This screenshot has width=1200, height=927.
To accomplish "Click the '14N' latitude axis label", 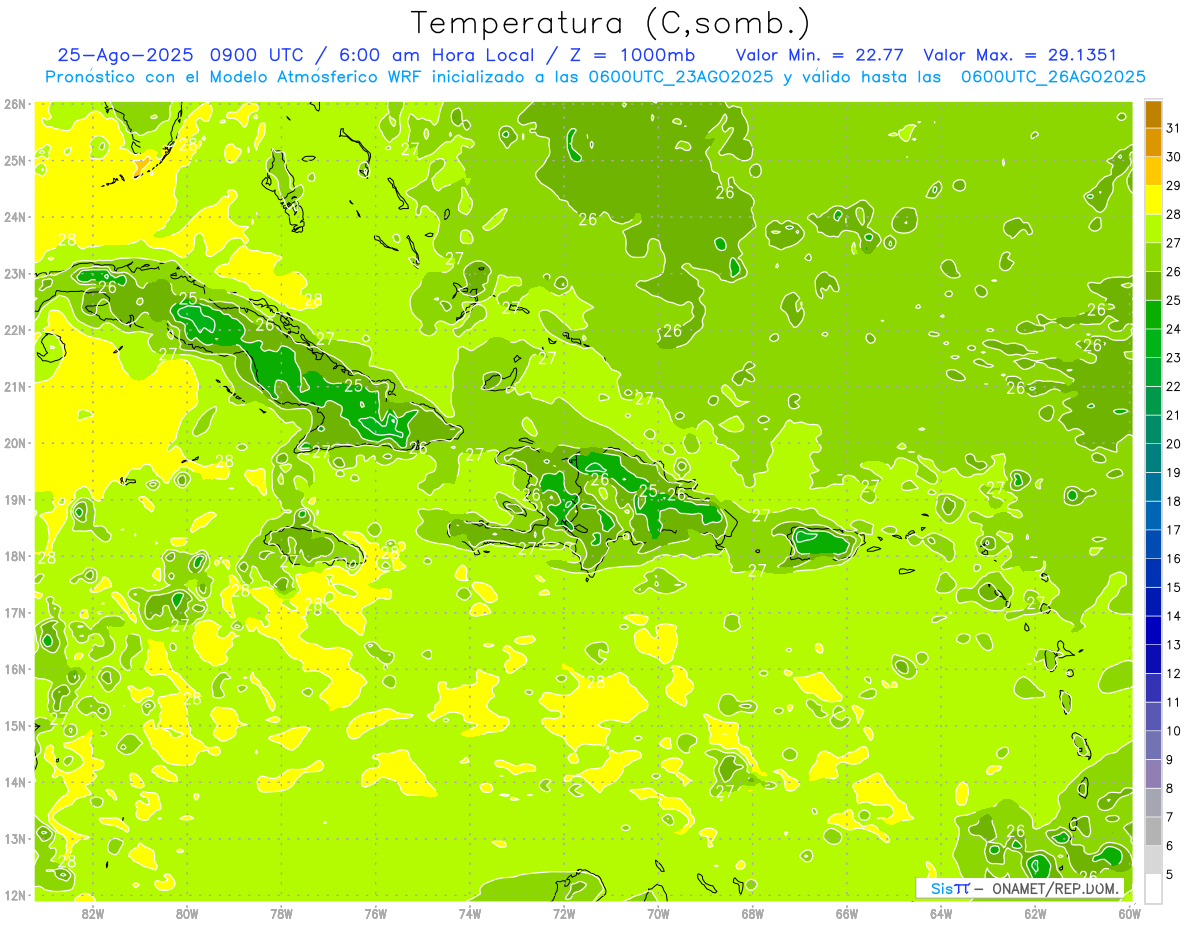I will tap(15, 782).
